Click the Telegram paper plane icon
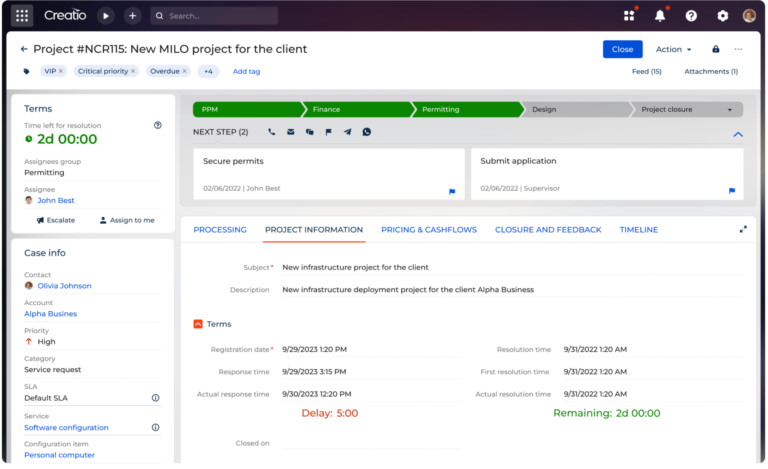Image resolution: width=768 pixels, height=469 pixels. 347,132
